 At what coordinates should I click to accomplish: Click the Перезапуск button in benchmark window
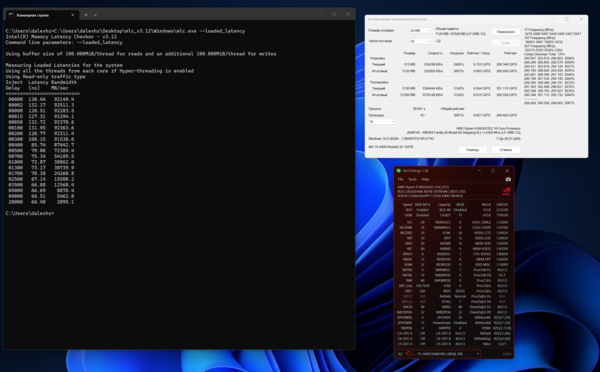[x=505, y=32]
